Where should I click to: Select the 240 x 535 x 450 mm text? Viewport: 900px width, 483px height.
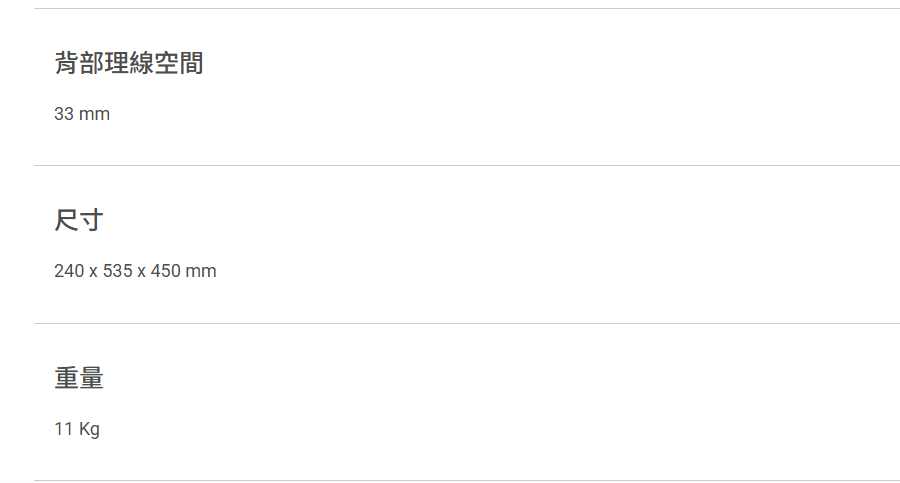coord(135,271)
